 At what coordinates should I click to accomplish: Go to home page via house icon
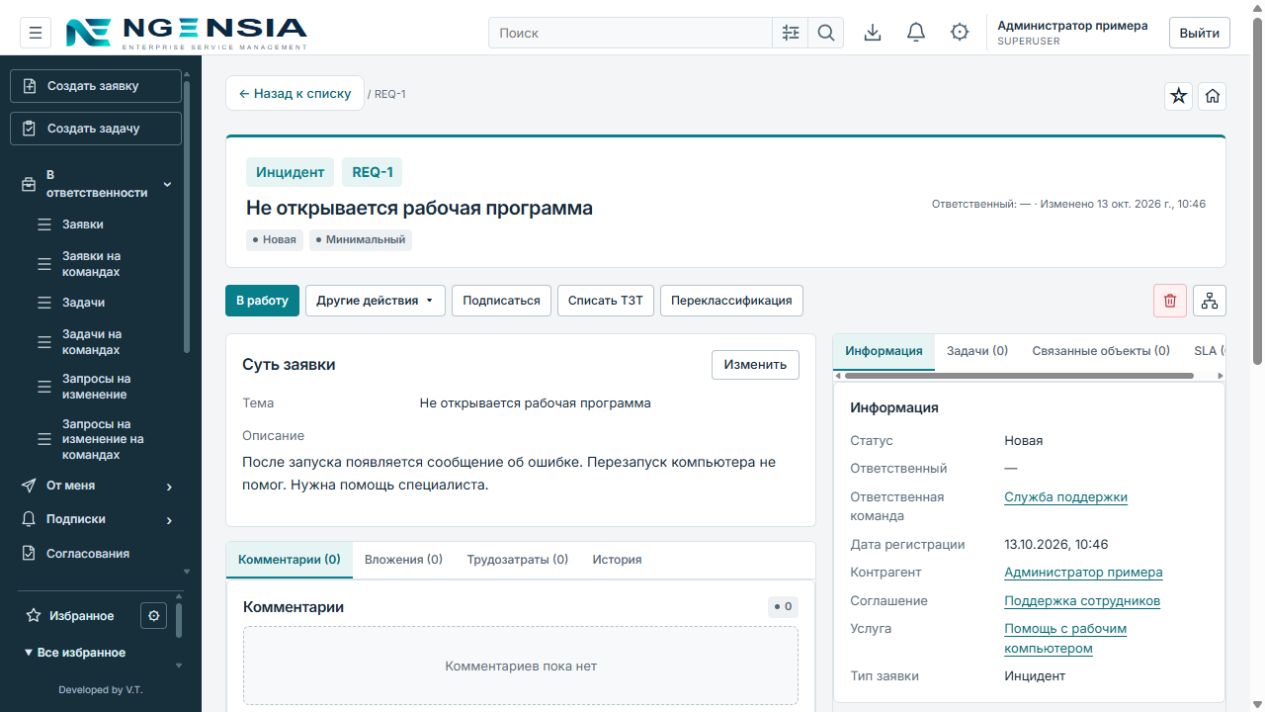pyautogui.click(x=1213, y=96)
